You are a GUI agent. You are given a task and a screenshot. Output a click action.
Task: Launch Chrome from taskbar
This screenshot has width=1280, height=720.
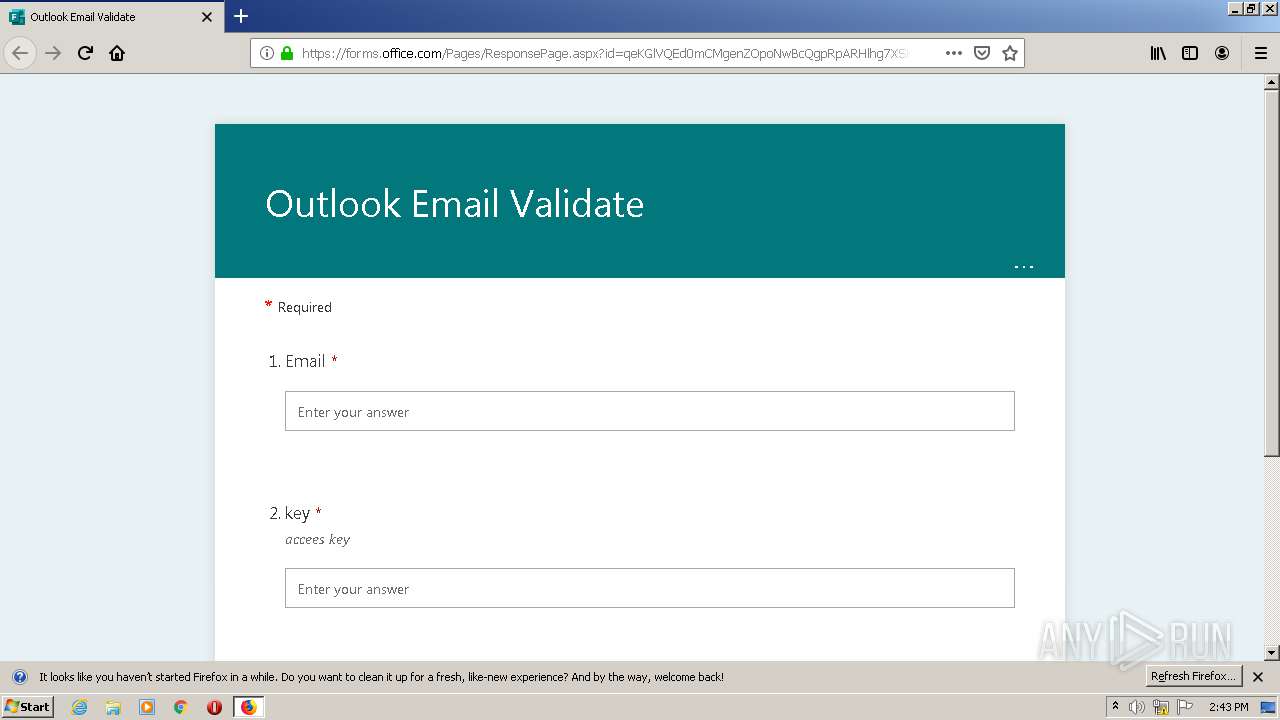pyautogui.click(x=181, y=707)
